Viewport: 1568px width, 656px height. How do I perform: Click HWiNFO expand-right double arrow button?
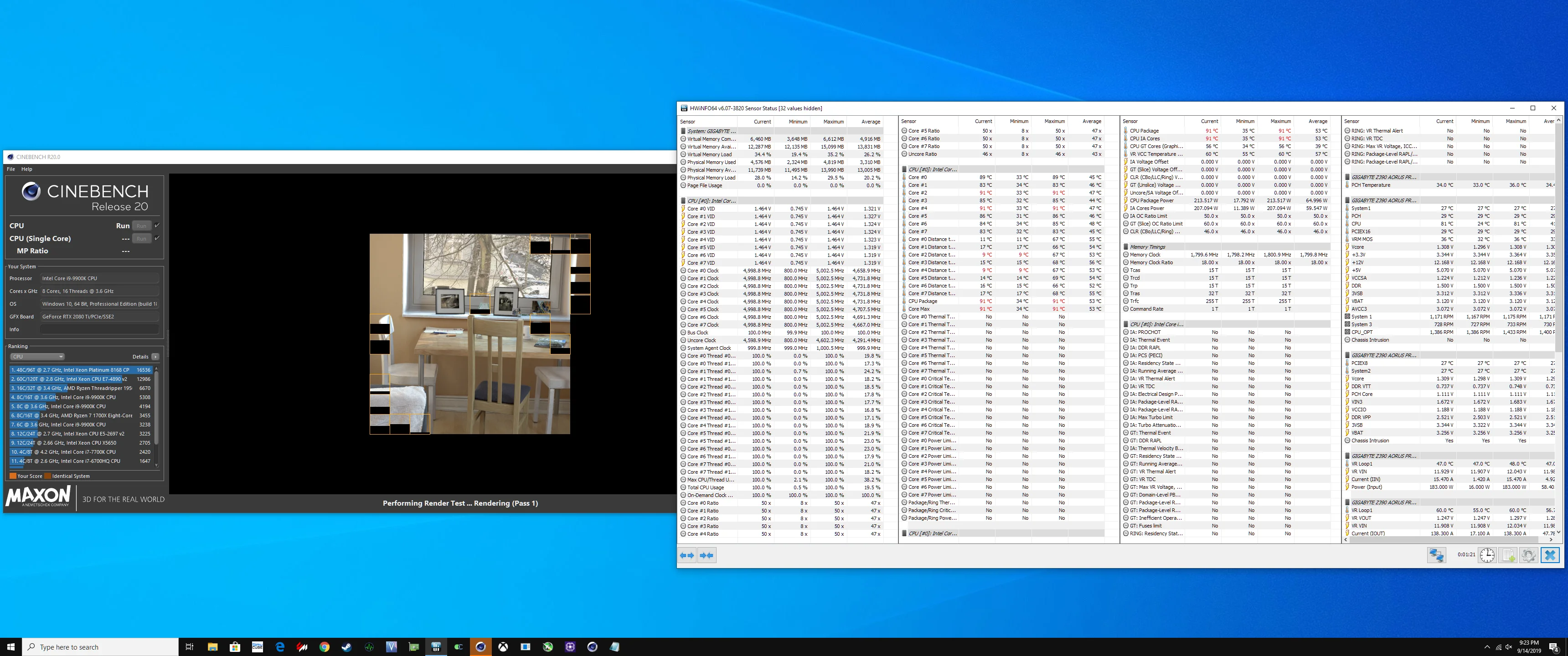[x=707, y=555]
